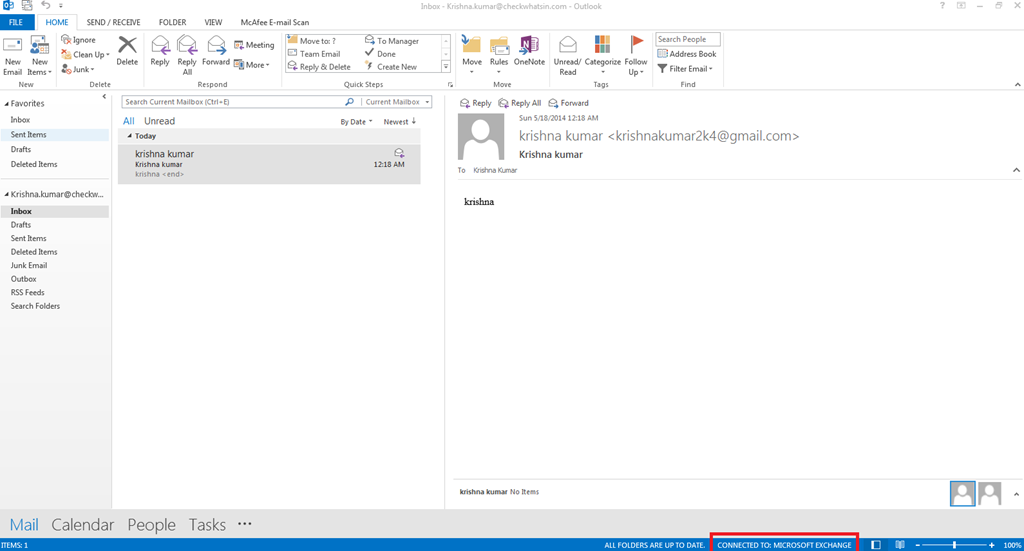The height and width of the screenshot is (551, 1024).
Task: Expand the People pane
Action: 1016,494
